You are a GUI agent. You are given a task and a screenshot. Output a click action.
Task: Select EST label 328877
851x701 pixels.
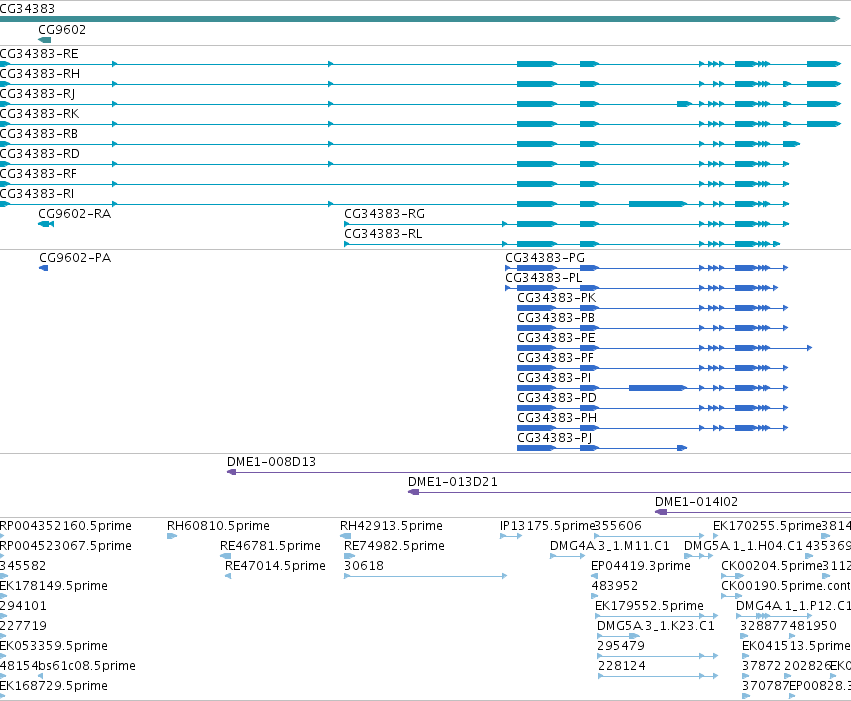(764, 627)
